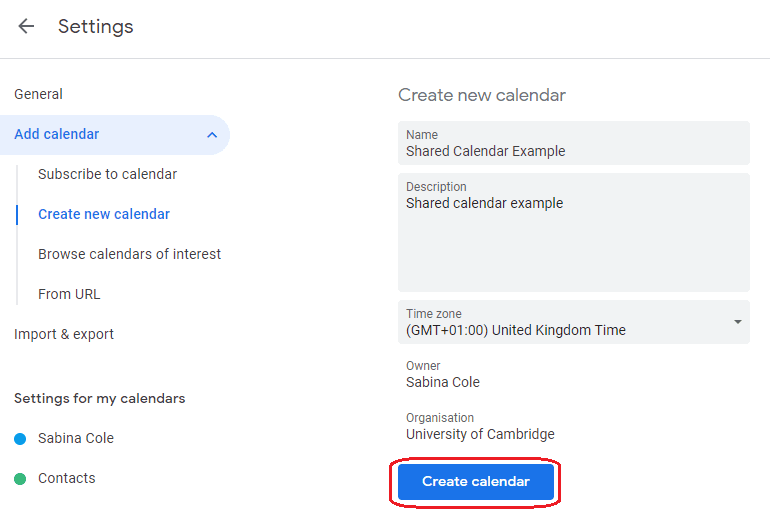This screenshot has width=770, height=523.
Task: Click the green dot beside Contacts
Action: coord(20,479)
